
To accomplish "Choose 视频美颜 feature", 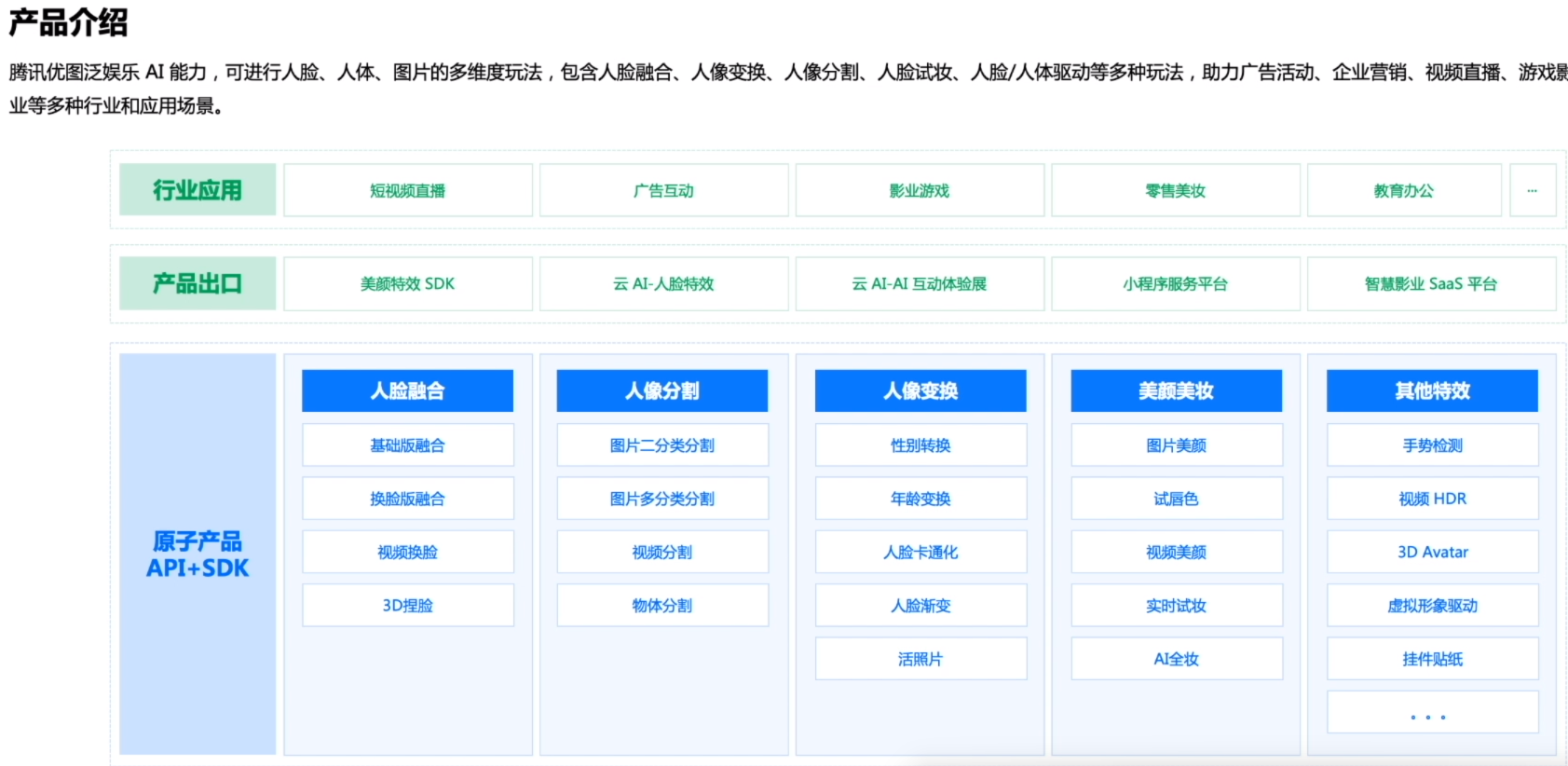I will [x=1177, y=552].
